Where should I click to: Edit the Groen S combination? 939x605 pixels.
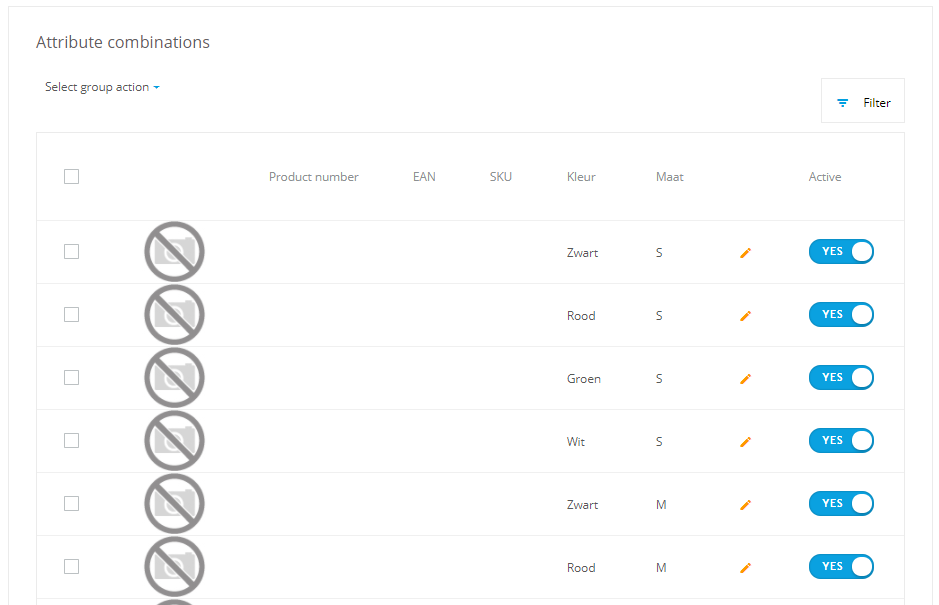click(745, 379)
